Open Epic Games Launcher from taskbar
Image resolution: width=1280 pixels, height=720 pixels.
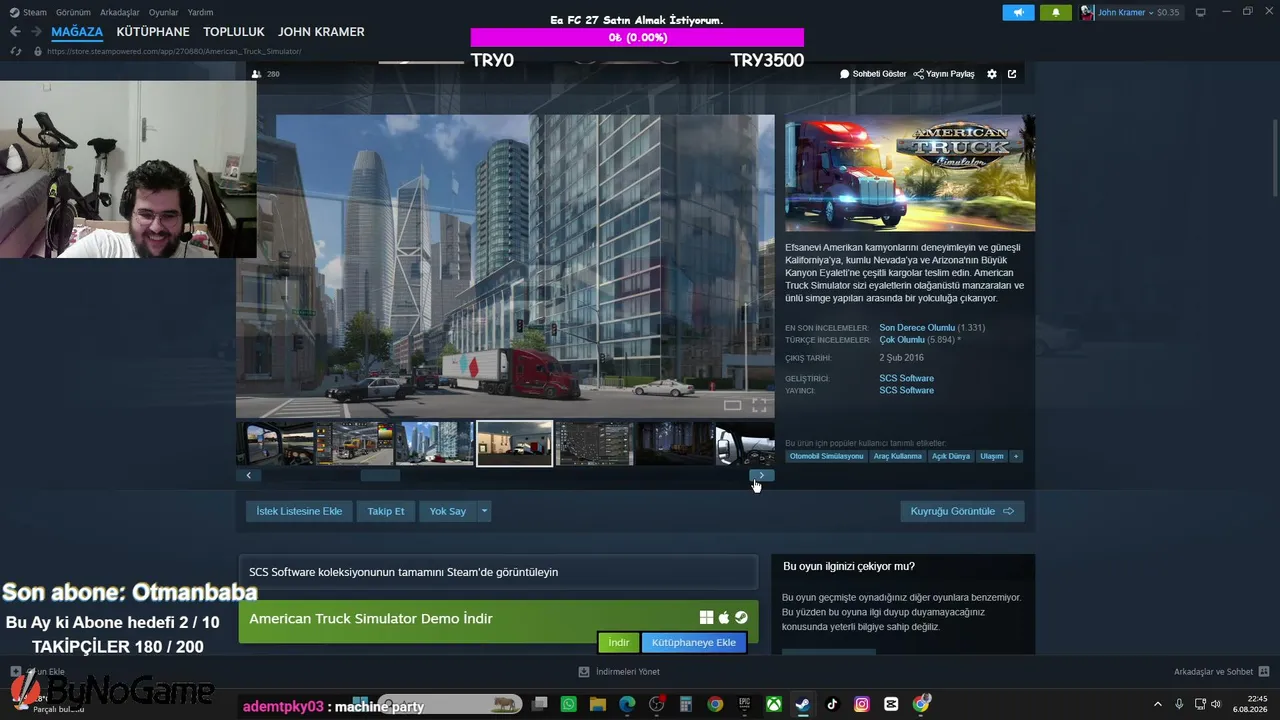pyautogui.click(x=744, y=704)
